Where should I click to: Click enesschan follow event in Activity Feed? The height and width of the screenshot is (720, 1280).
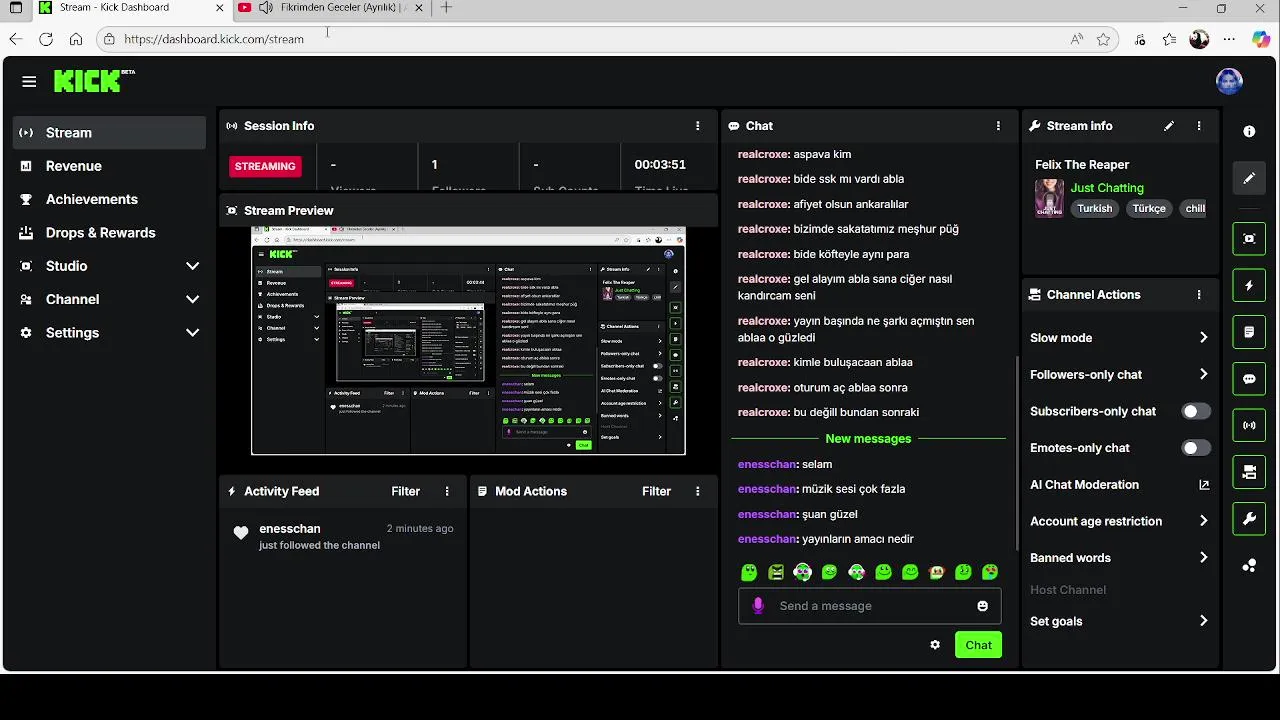pos(343,537)
